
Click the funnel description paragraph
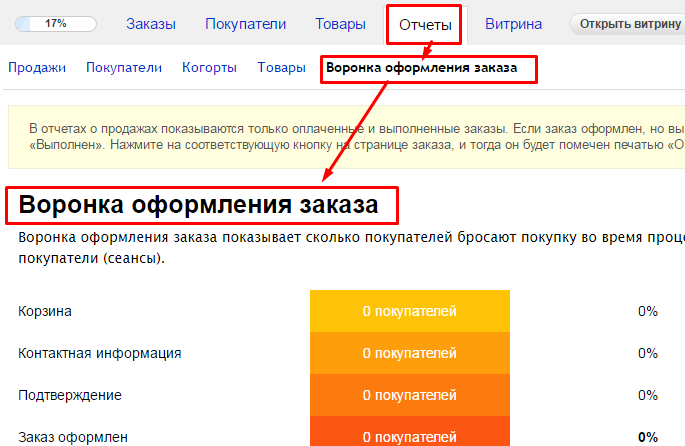[x=351, y=248]
